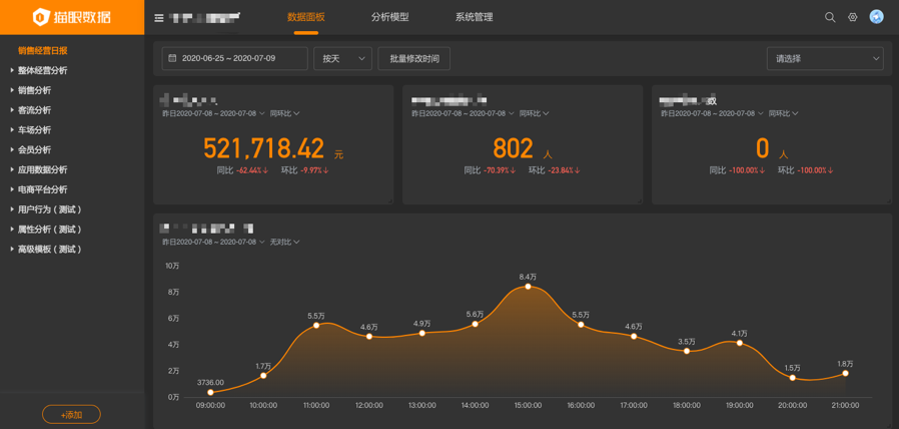Image resolution: width=899 pixels, height=429 pixels.
Task: Open the 同环比 dropdown on the 802 card
Action: pos(534,114)
